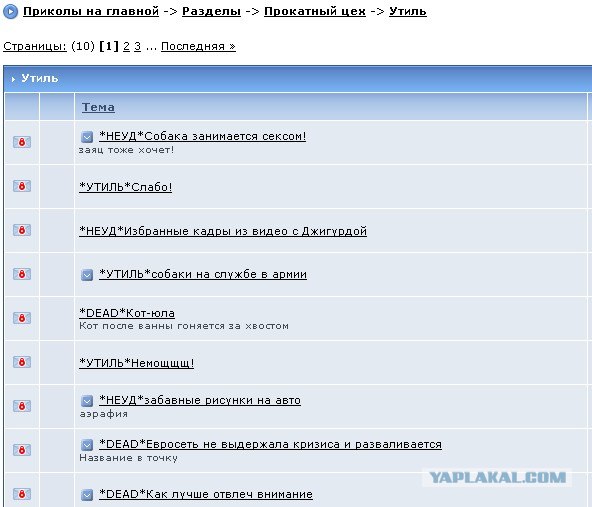
Task: Click locked icon for Немощщщ! row
Action: point(22,362)
